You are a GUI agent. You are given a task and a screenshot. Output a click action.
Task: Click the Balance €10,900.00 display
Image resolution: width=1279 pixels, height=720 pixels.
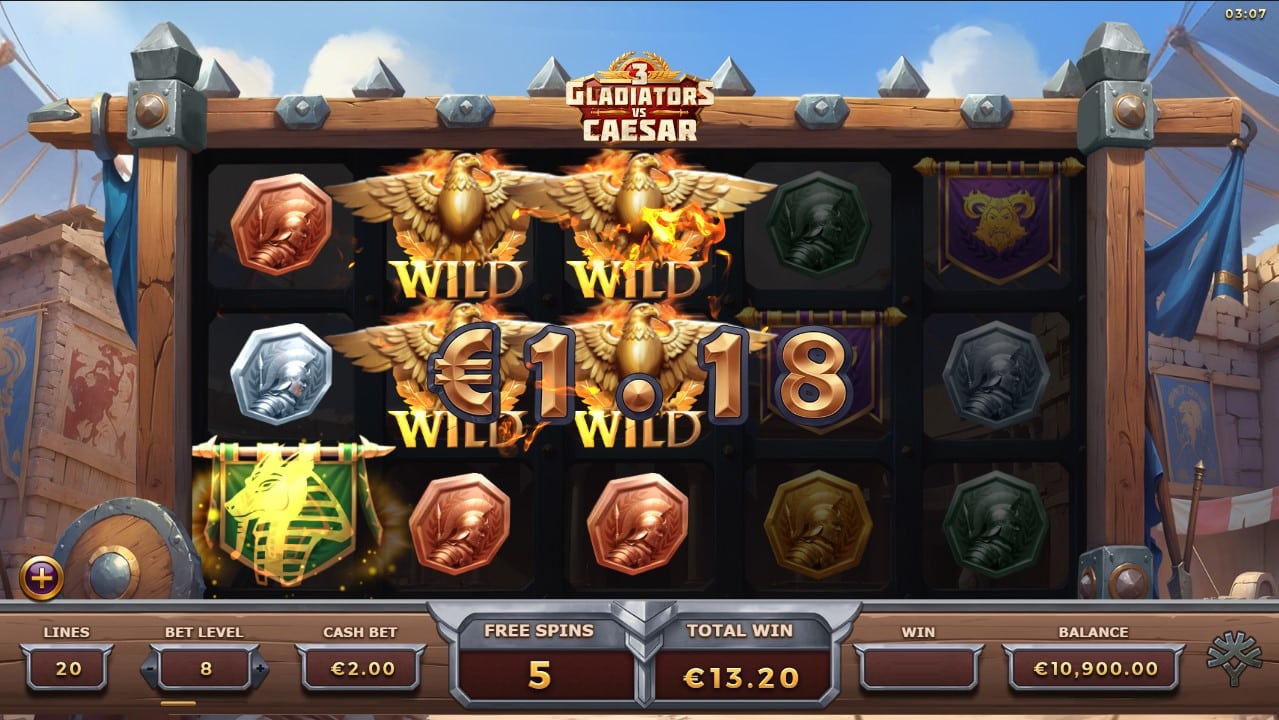pyautogui.click(x=1094, y=668)
